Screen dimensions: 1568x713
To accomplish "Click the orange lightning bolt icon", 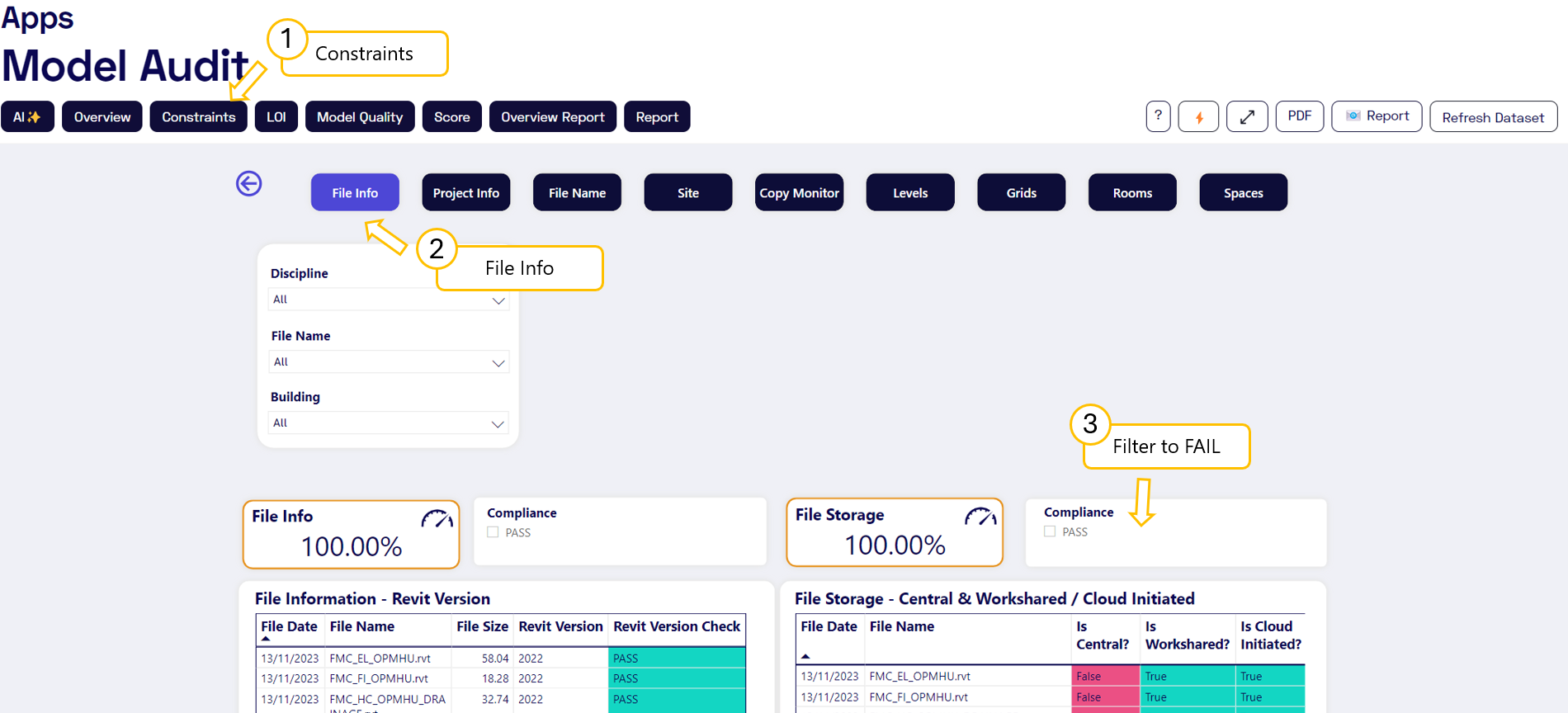I will (x=1198, y=117).
